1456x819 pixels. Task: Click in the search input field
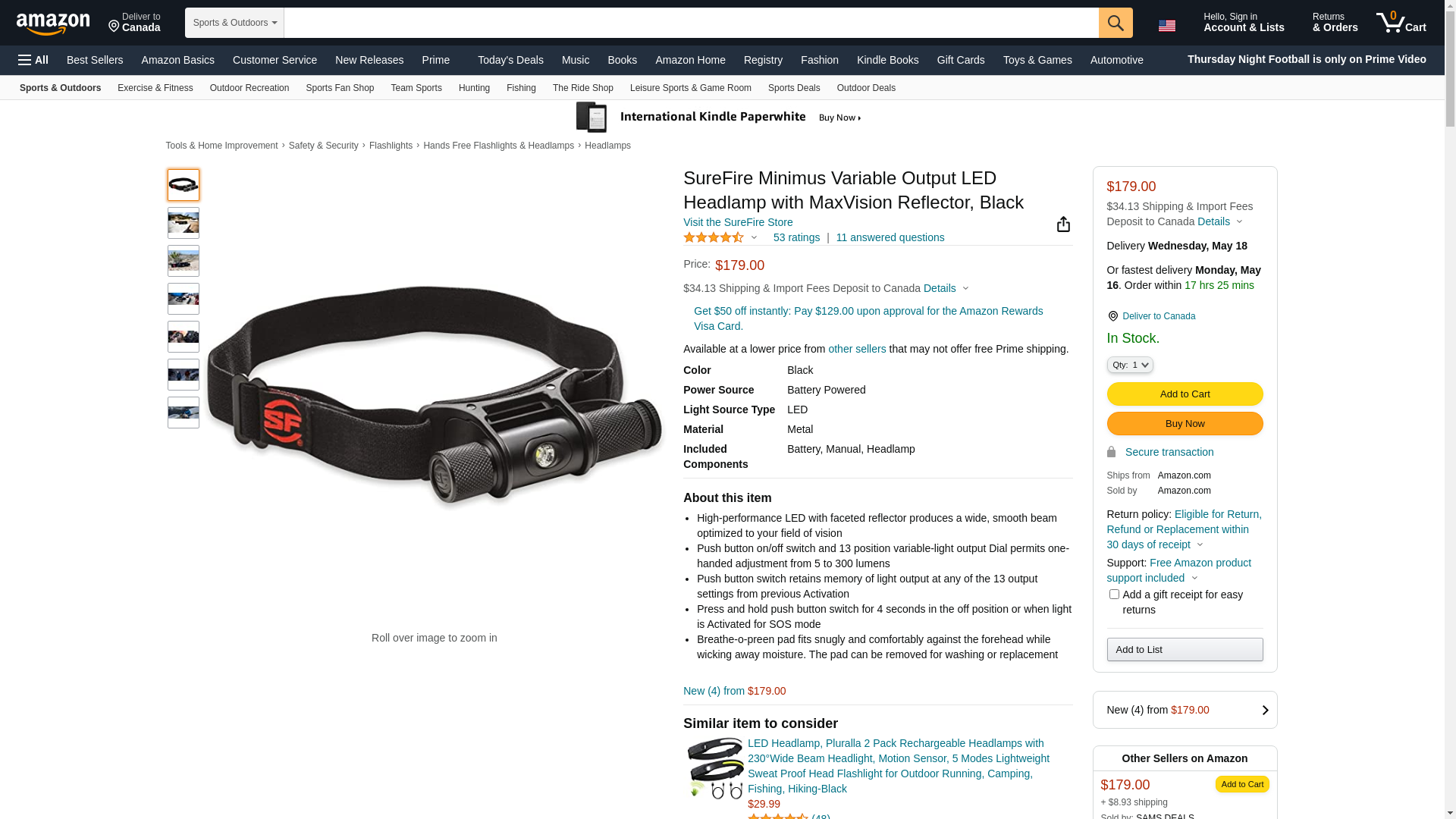(x=691, y=23)
